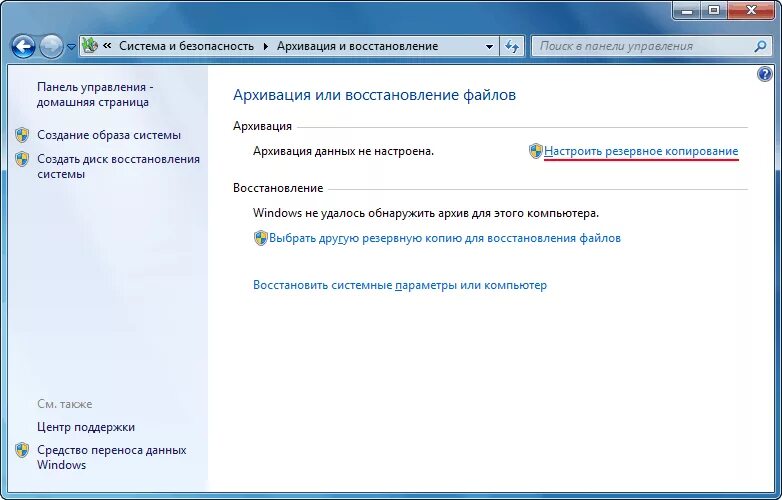Click shield icon next to 'Настроить резервное копирование'
The image size is (782, 500).
[x=536, y=151]
